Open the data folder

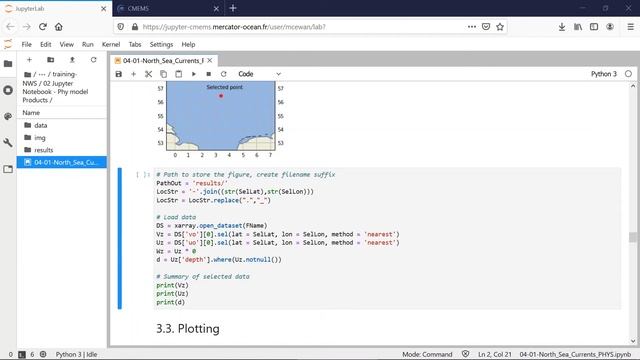pos(62,125)
